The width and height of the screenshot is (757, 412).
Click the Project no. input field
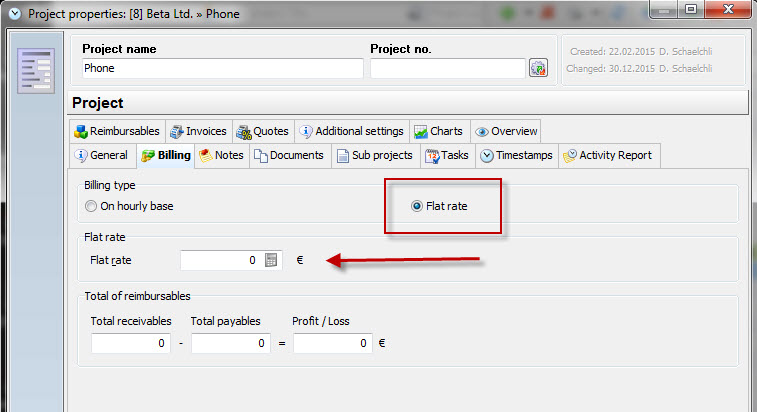[x=447, y=68]
